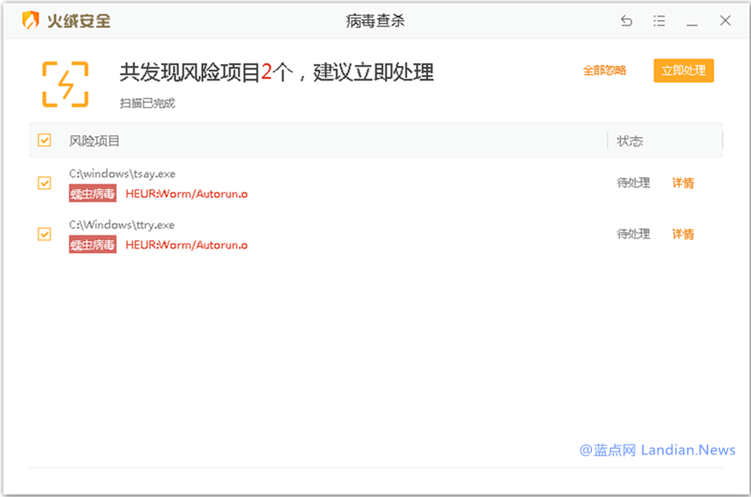751x497 pixels.
Task: Select the C:\Windows\ttry.exe file path
Action: click(122, 225)
